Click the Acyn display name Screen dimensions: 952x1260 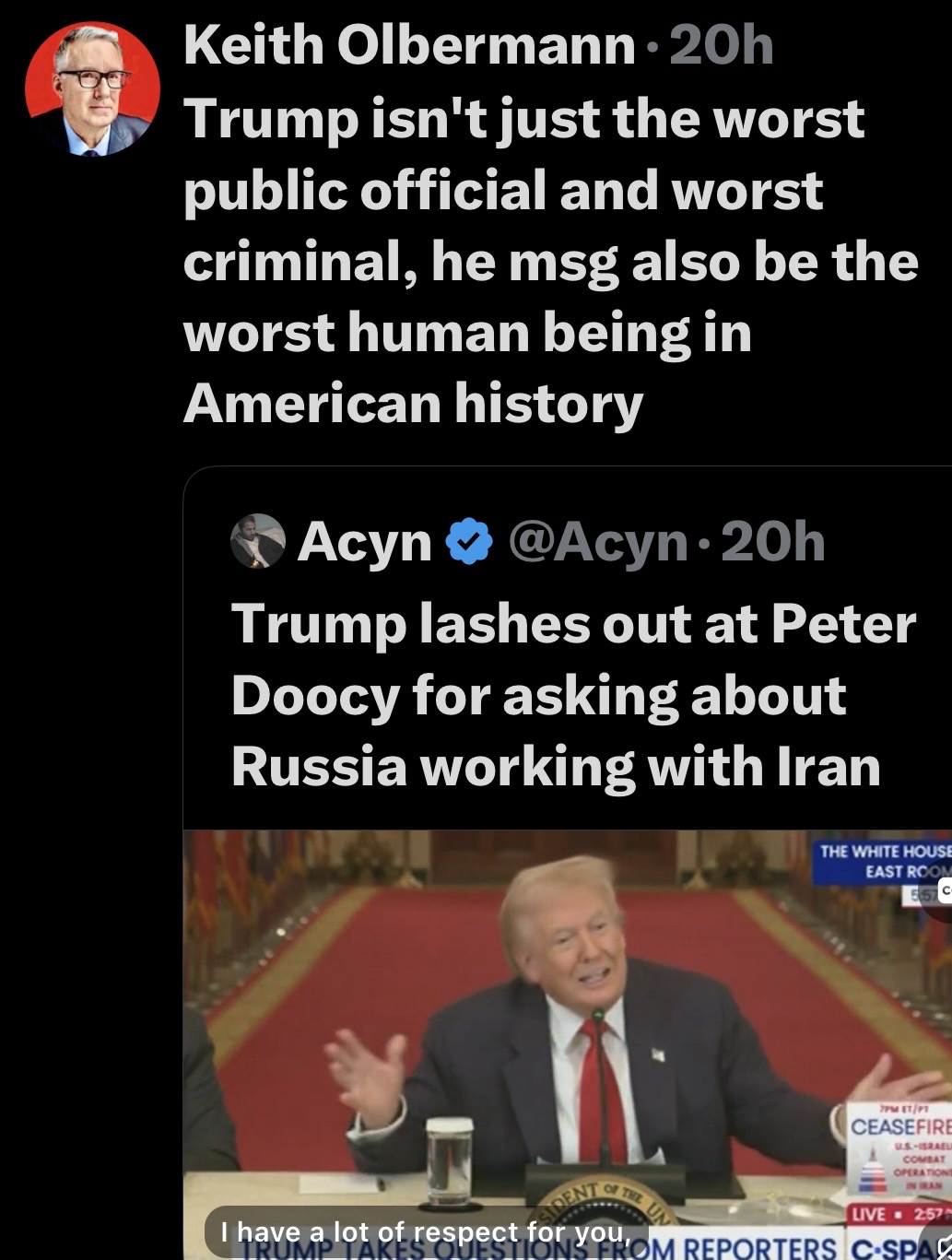click(x=364, y=542)
